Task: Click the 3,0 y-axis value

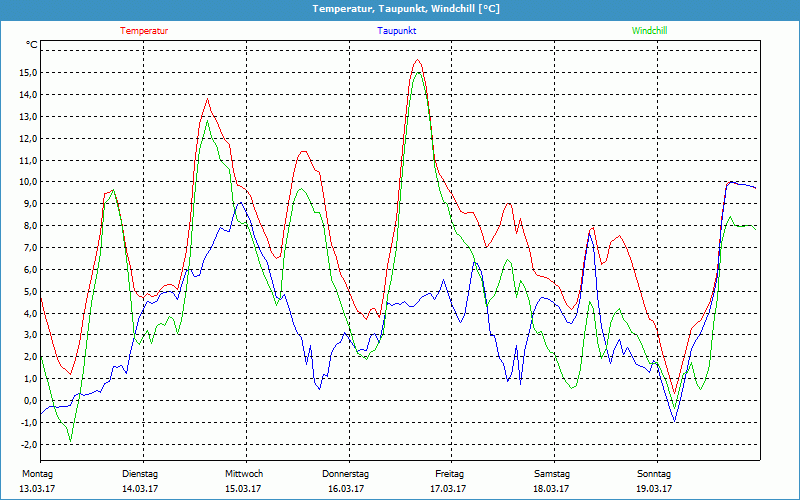Action: [31, 335]
